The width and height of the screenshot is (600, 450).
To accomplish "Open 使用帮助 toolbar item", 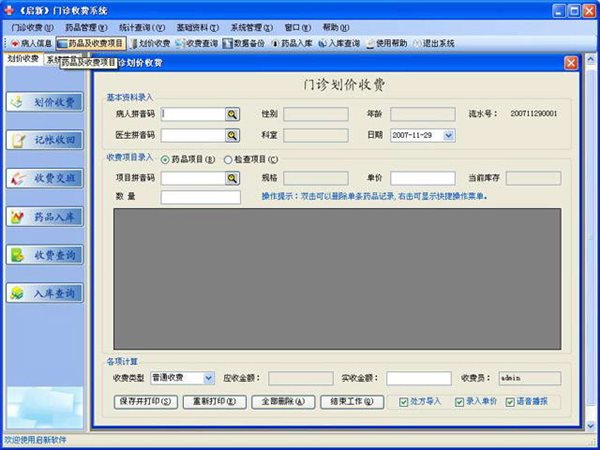I will [x=386, y=43].
